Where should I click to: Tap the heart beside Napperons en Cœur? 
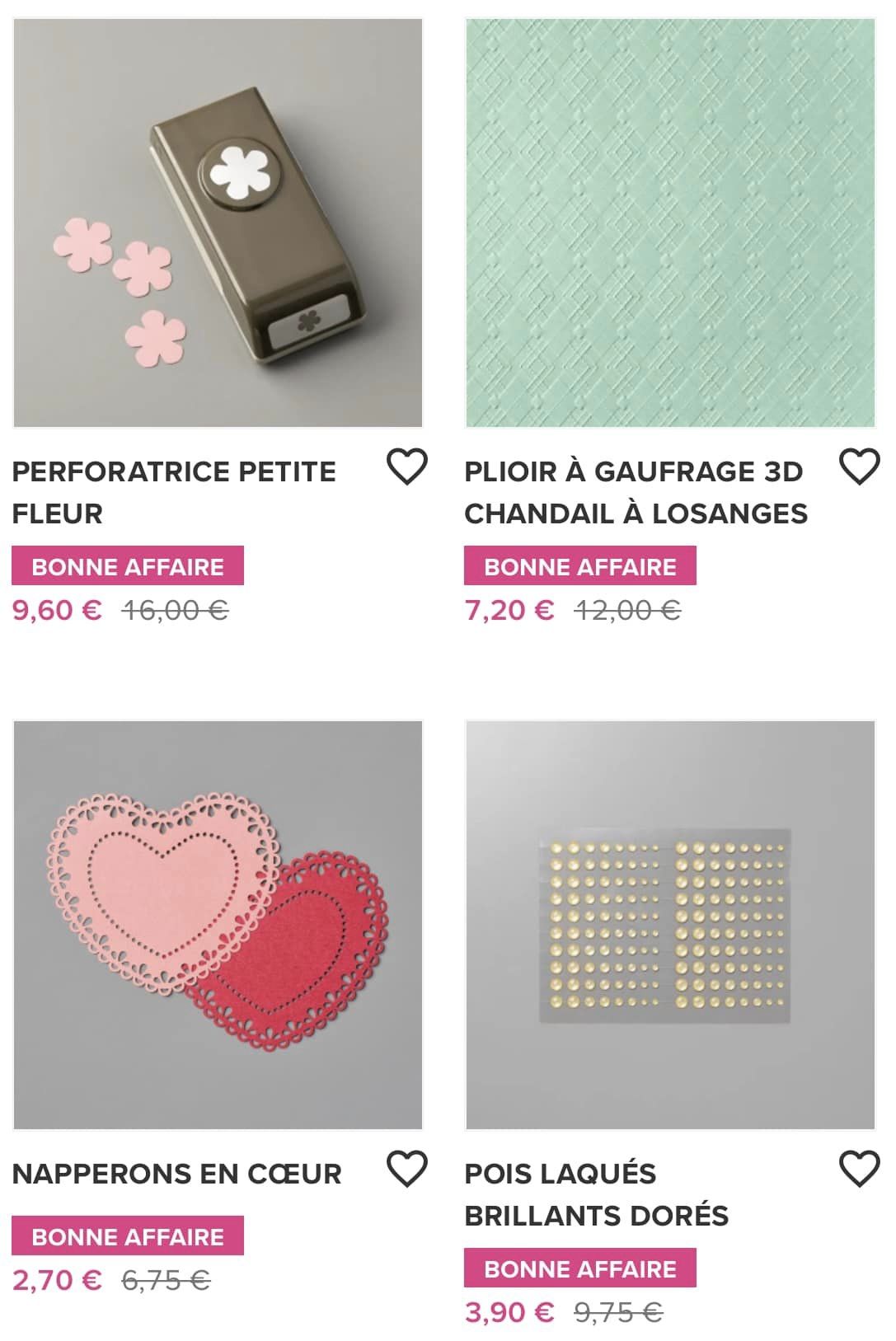[x=407, y=1170]
